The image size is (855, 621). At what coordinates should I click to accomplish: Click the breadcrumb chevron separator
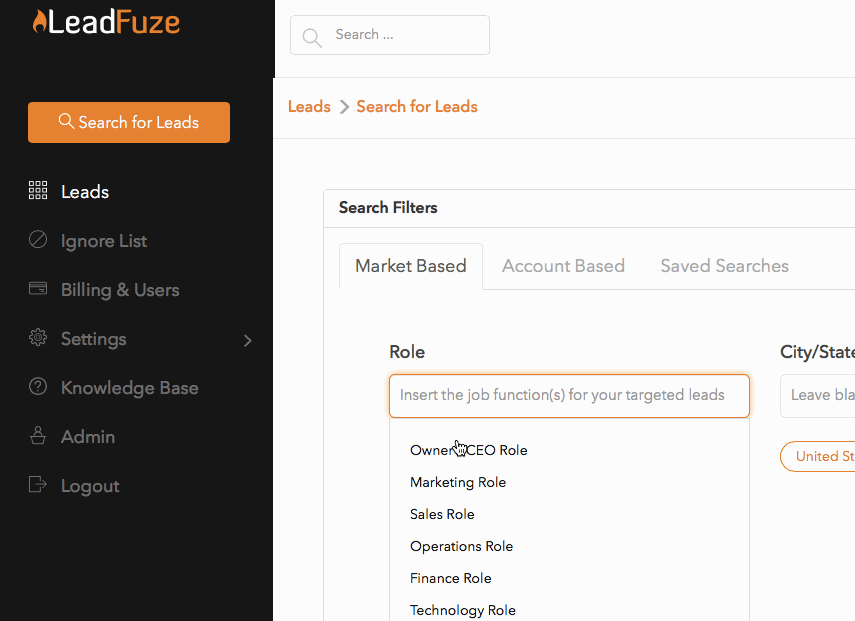(x=344, y=107)
